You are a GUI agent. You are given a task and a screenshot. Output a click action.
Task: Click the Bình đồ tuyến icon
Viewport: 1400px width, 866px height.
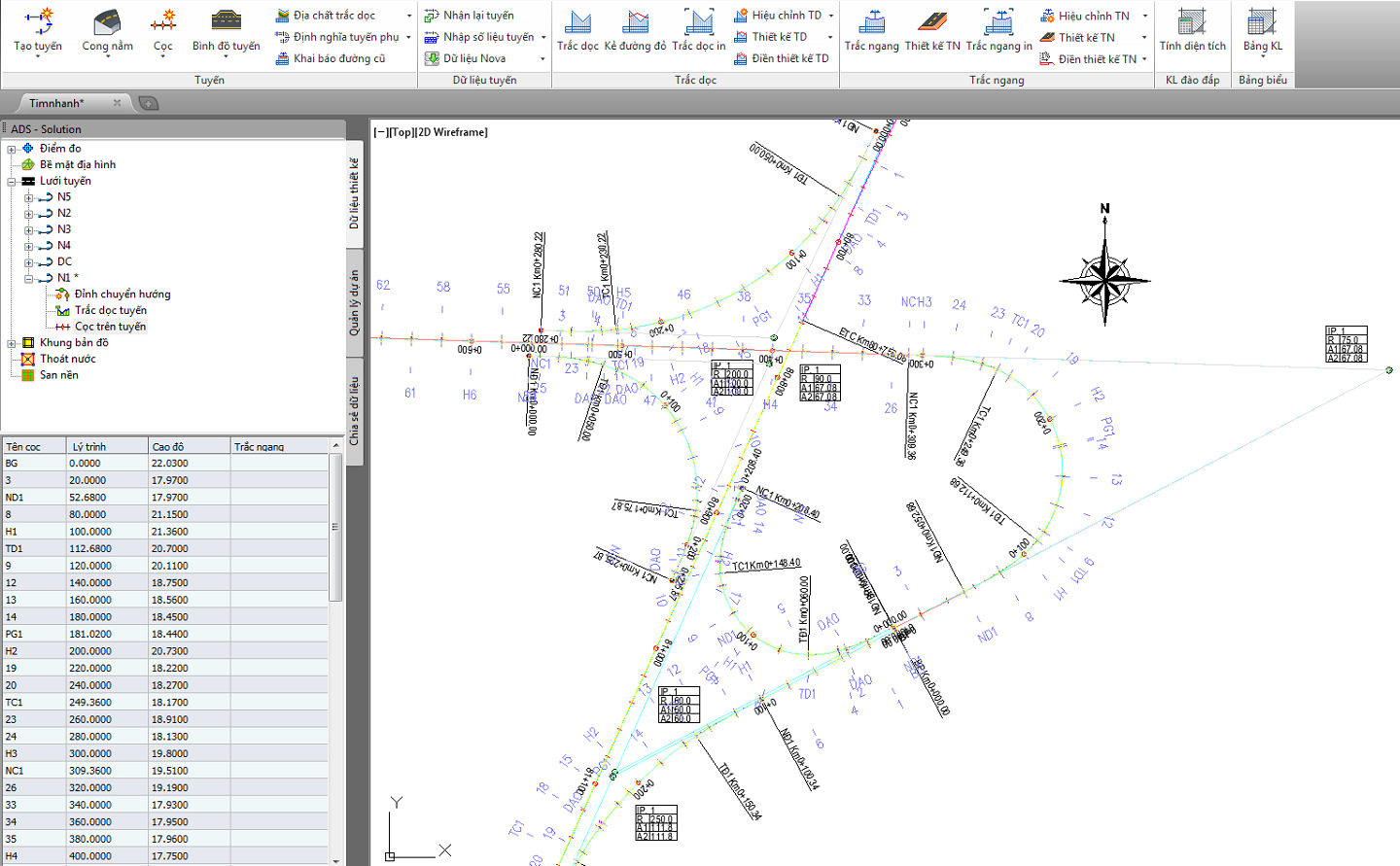(x=226, y=21)
